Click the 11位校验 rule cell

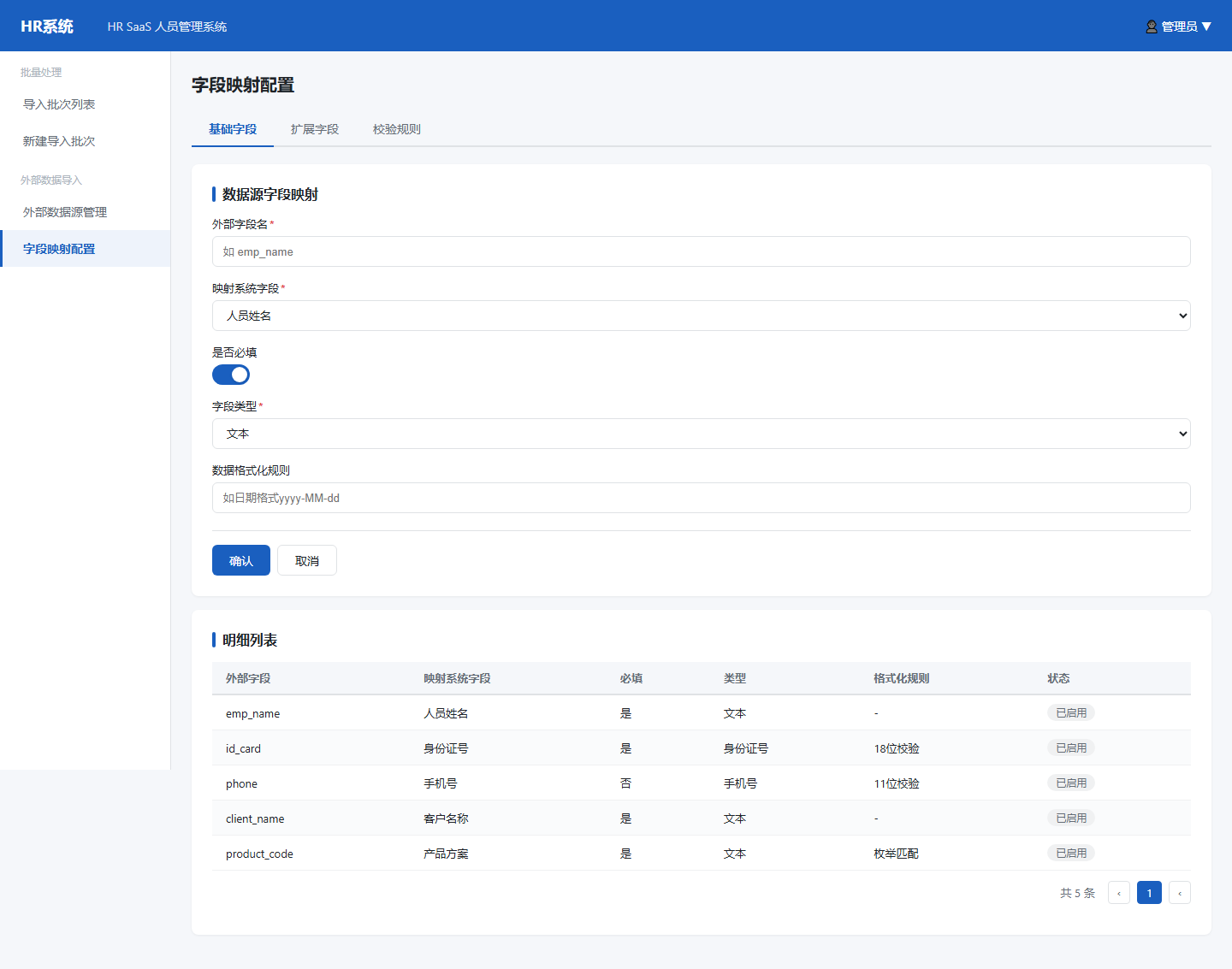pos(897,783)
